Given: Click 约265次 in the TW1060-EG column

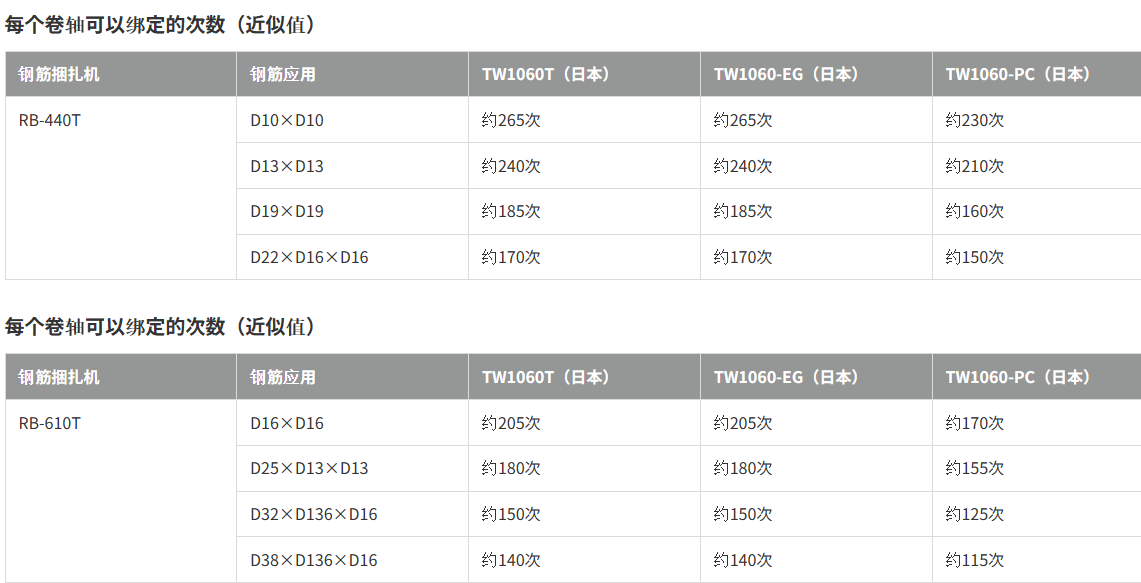Looking at the screenshot, I should 743,120.
